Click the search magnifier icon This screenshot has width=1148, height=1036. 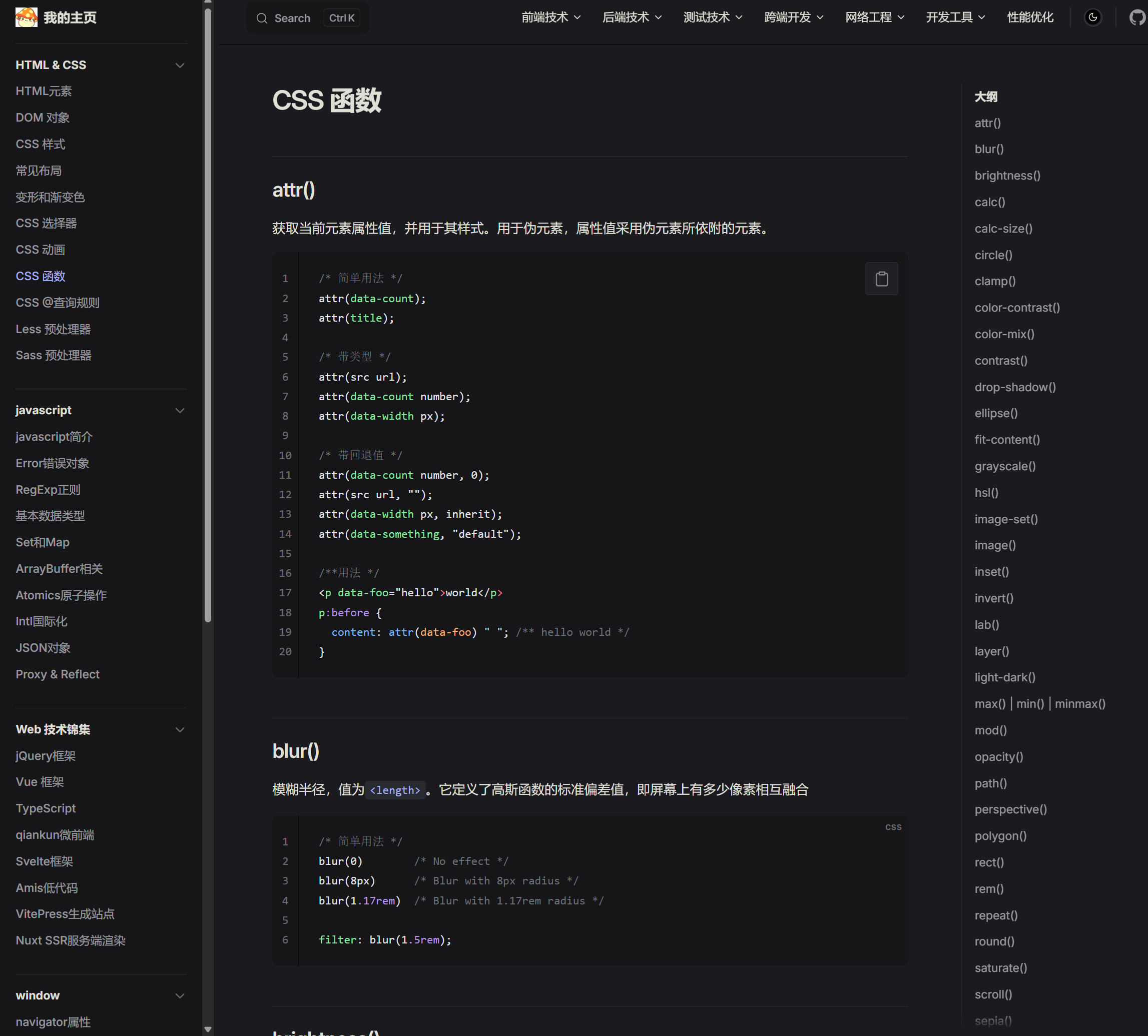[x=262, y=18]
